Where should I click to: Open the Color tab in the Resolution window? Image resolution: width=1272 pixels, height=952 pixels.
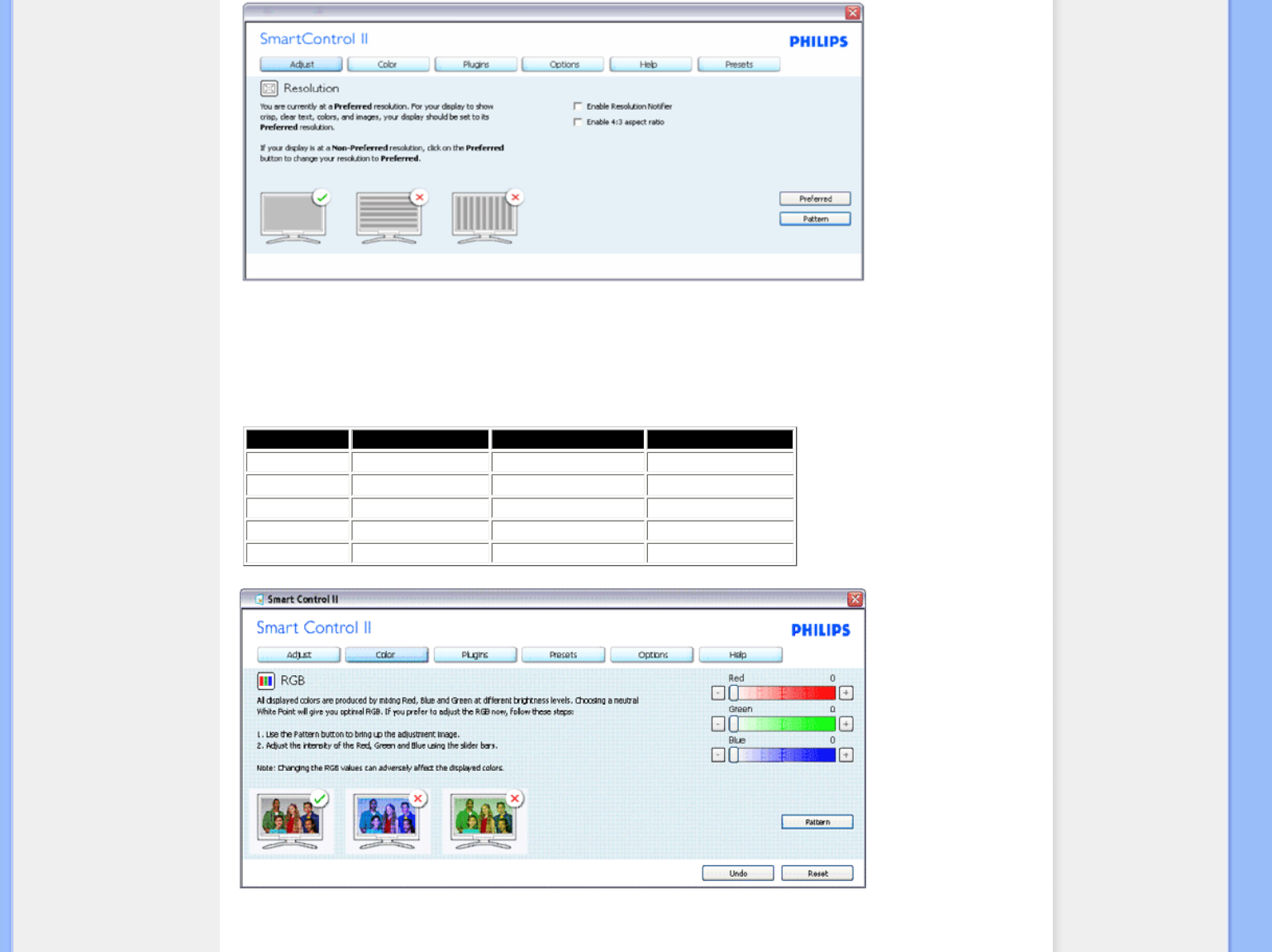tap(388, 64)
